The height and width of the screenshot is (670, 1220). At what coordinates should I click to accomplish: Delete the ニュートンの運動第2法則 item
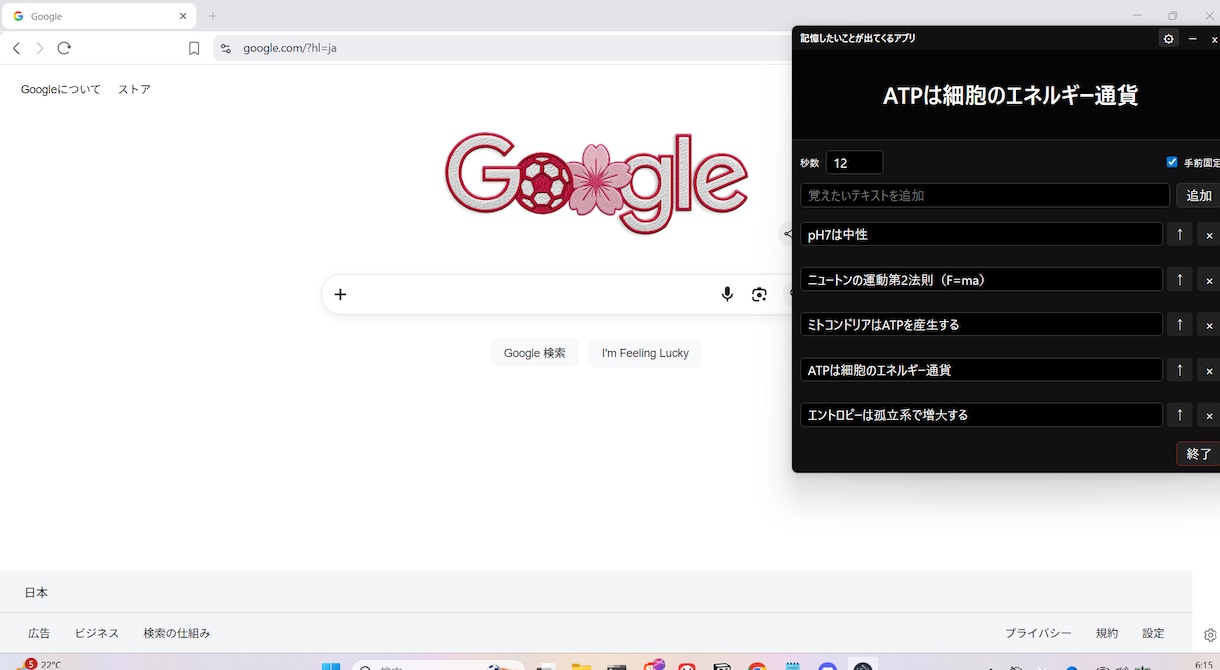pos(1209,280)
